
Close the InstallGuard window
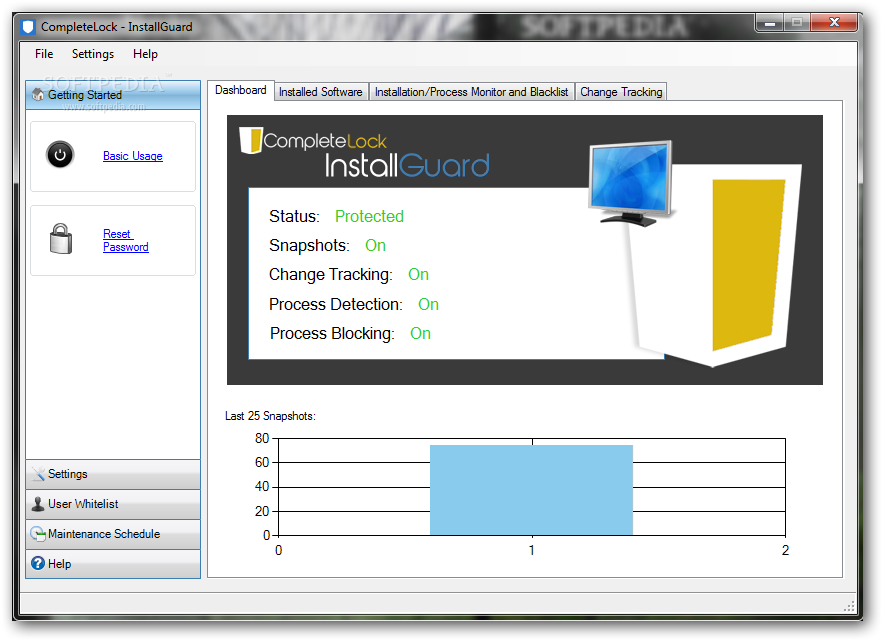click(x=835, y=23)
